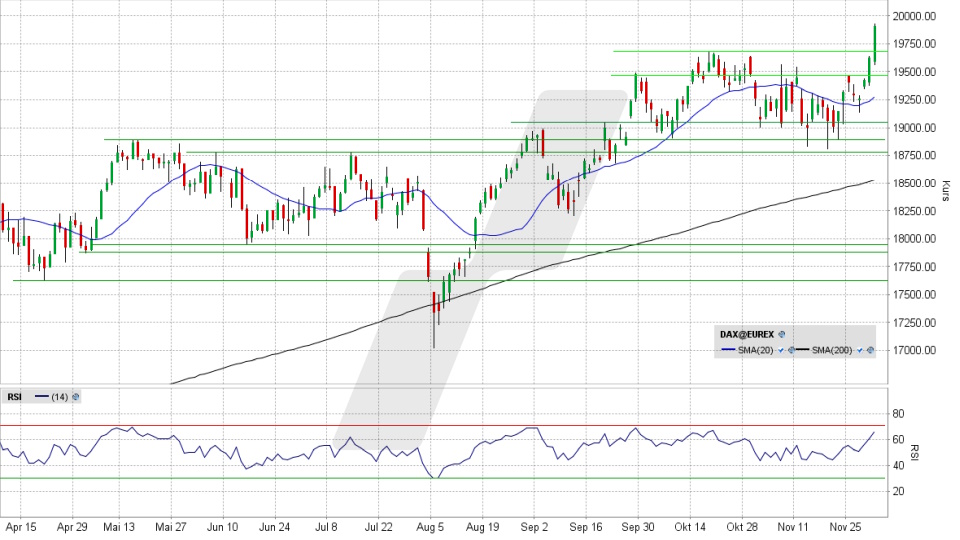This screenshot has width=960, height=540.
Task: Open settings gear beside SMA(20)
Action: click(x=792, y=350)
